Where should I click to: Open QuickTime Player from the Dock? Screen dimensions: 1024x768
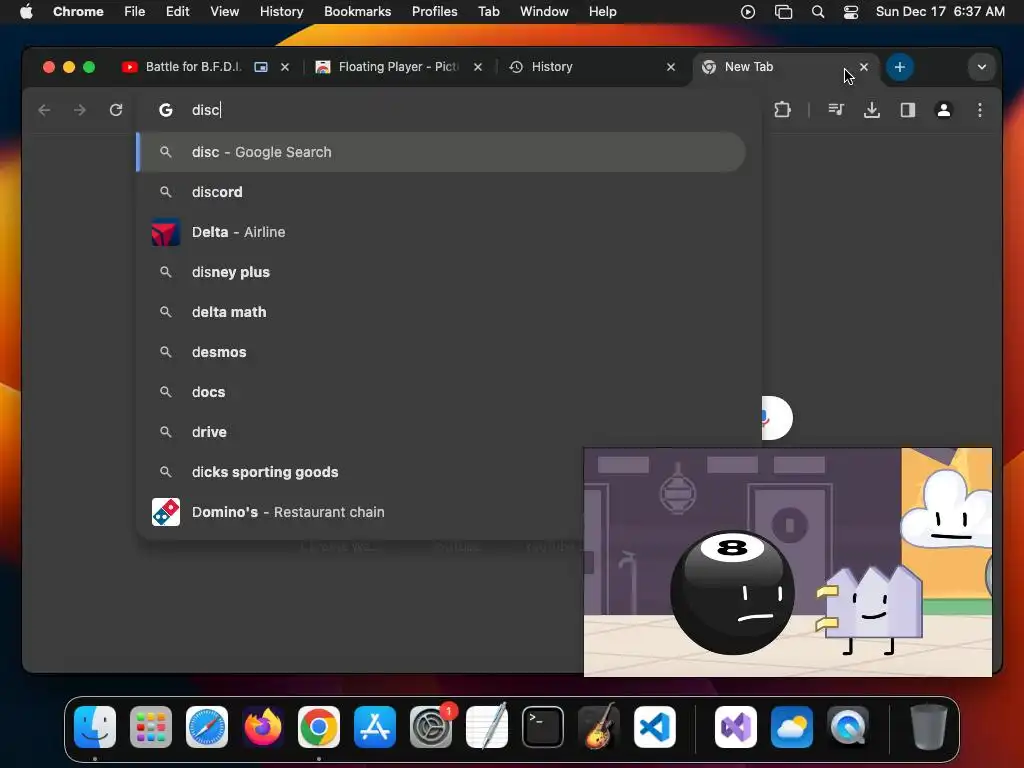pos(848,727)
